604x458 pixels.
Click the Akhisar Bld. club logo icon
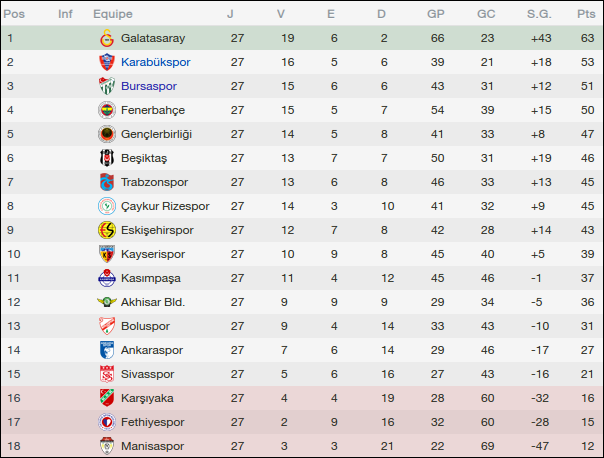pyautogui.click(x=106, y=302)
